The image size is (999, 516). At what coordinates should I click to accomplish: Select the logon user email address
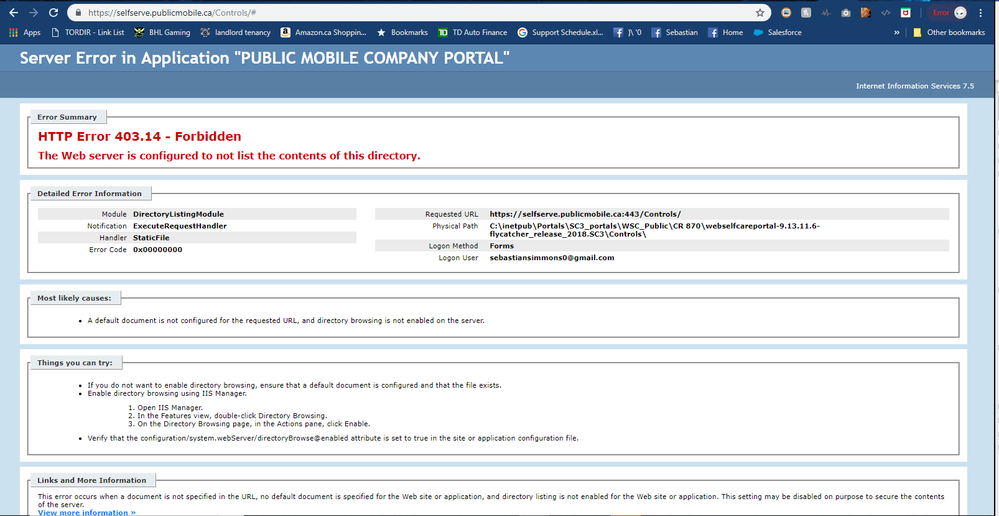(x=552, y=257)
